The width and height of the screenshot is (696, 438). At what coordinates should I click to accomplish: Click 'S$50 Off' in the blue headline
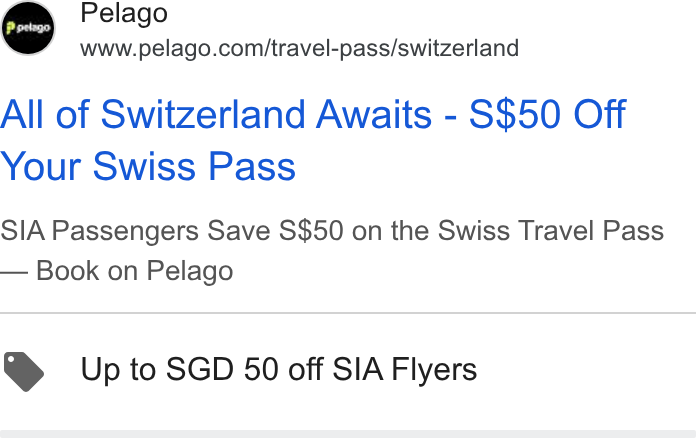(x=547, y=114)
